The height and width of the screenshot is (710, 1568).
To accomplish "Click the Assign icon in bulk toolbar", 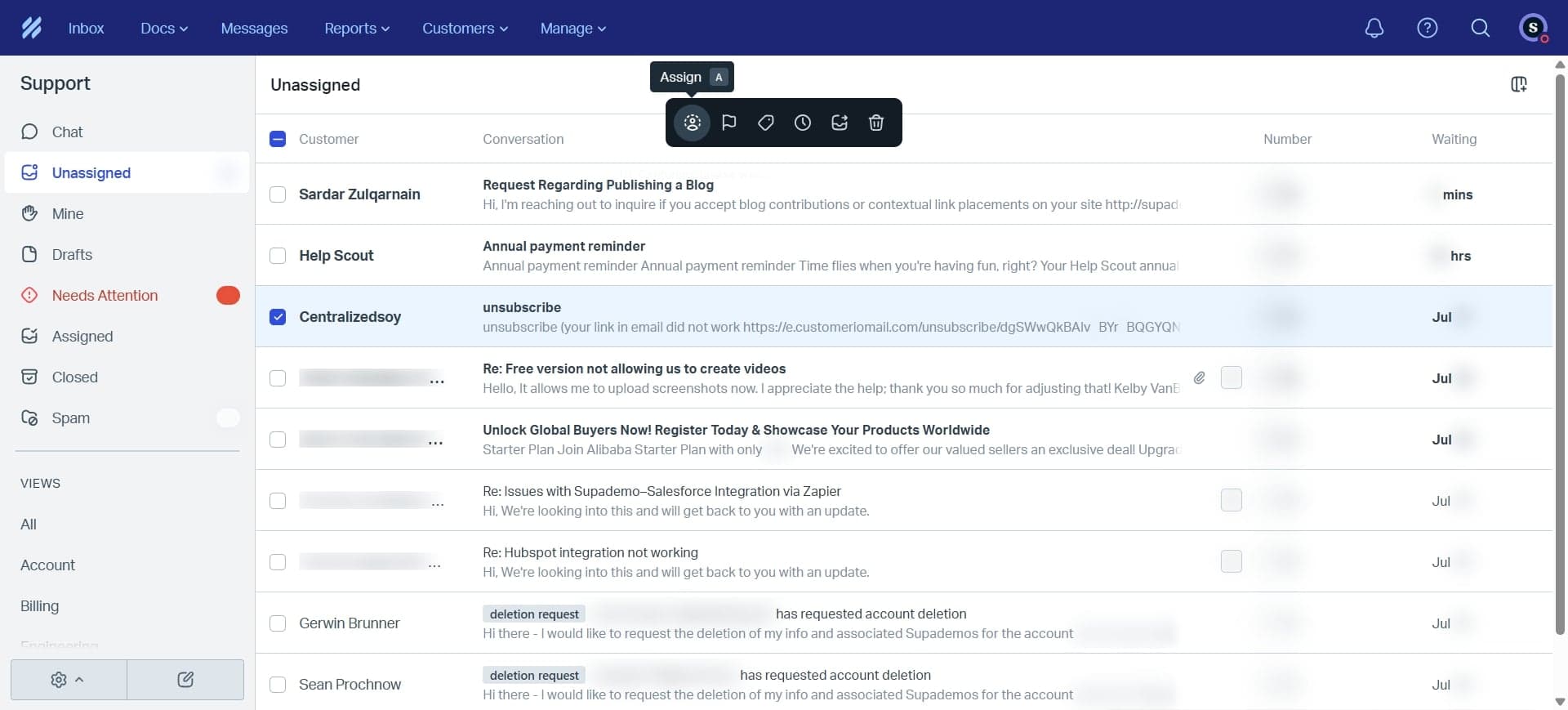I will [x=692, y=123].
